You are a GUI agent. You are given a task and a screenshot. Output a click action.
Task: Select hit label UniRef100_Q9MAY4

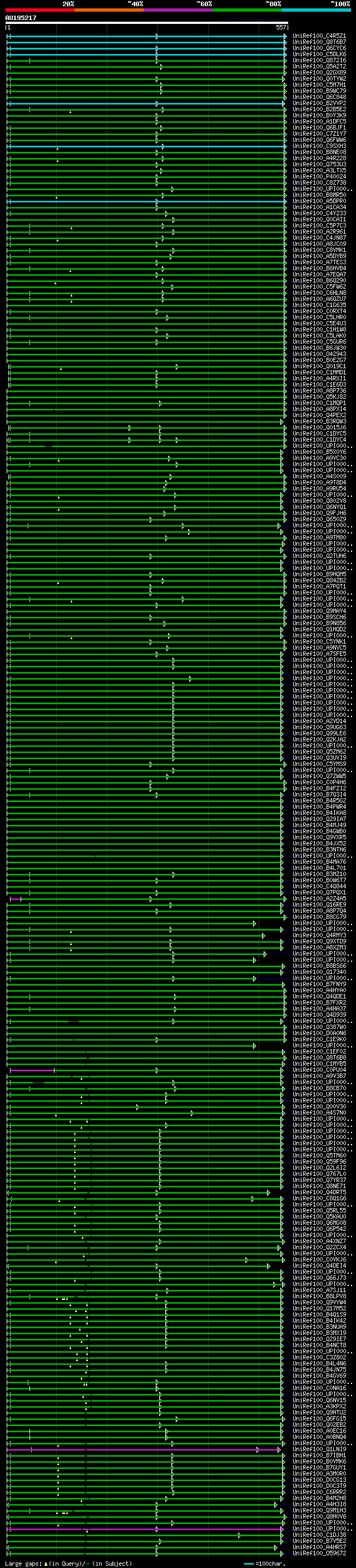(x=319, y=611)
